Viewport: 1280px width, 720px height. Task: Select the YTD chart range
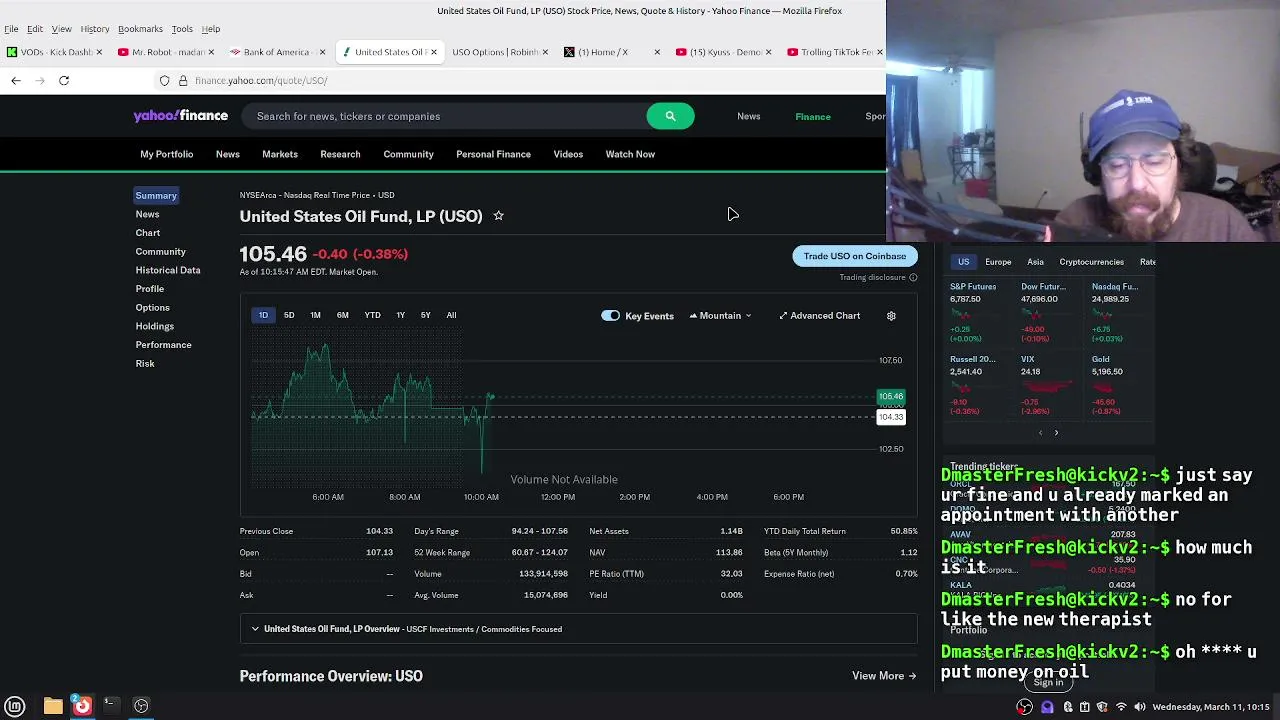click(x=372, y=316)
